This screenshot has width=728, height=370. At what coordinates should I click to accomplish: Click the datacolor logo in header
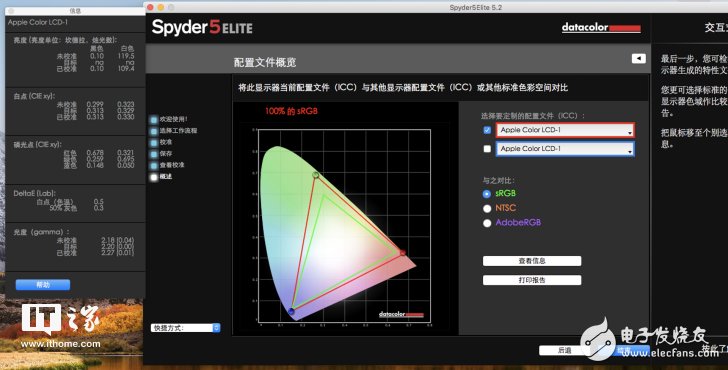pyautogui.click(x=601, y=28)
